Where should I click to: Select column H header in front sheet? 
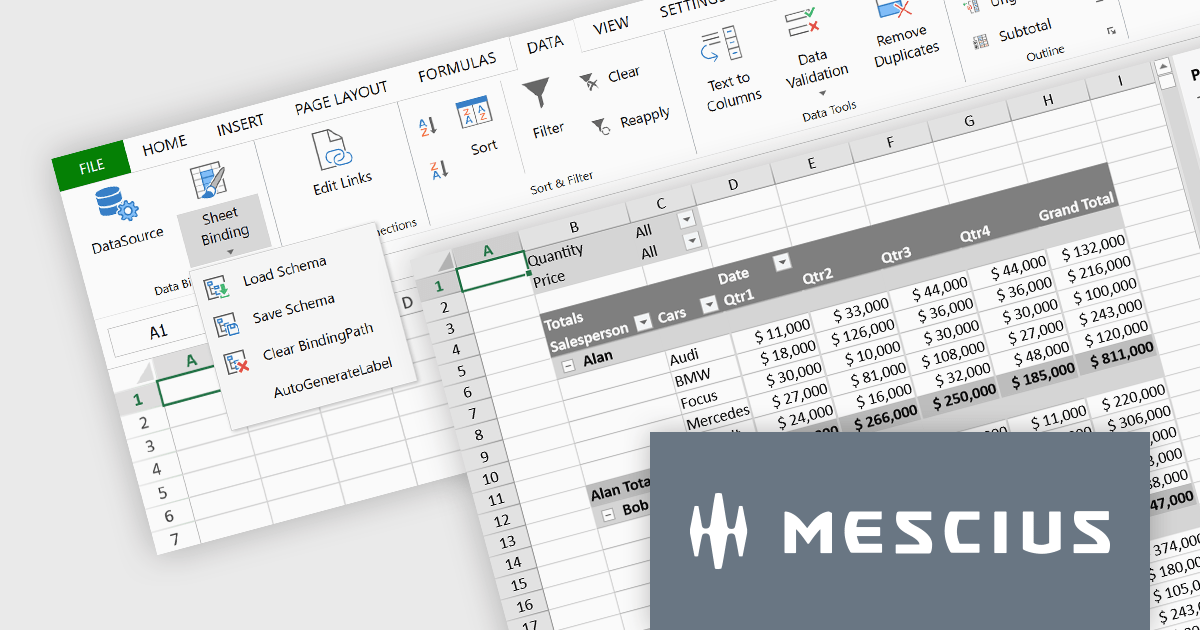click(x=1048, y=100)
